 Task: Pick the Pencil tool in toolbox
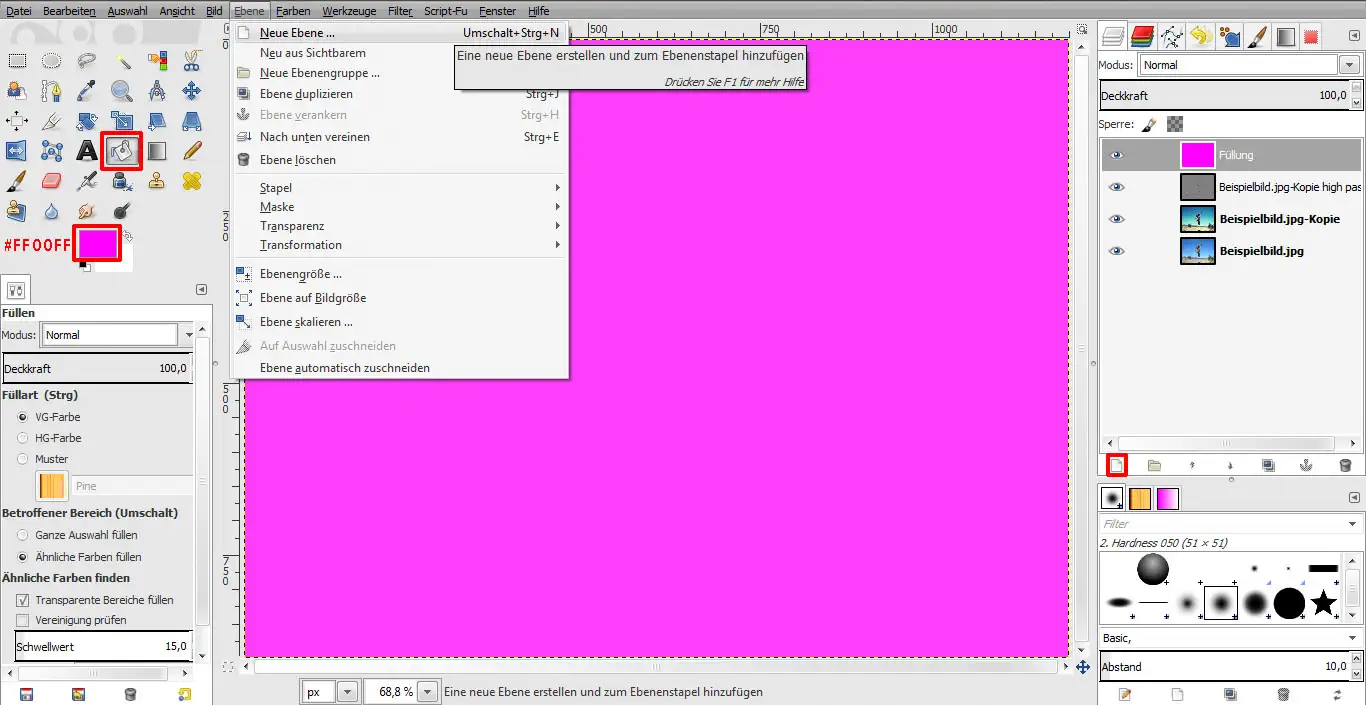pos(192,151)
